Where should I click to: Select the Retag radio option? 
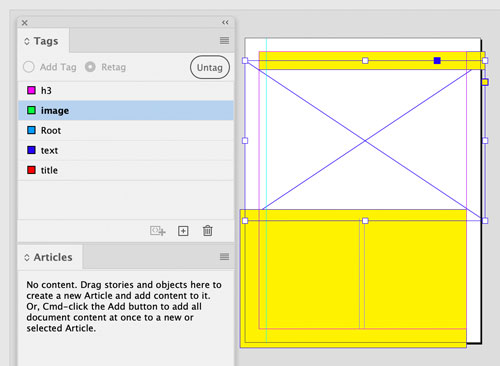coord(90,67)
